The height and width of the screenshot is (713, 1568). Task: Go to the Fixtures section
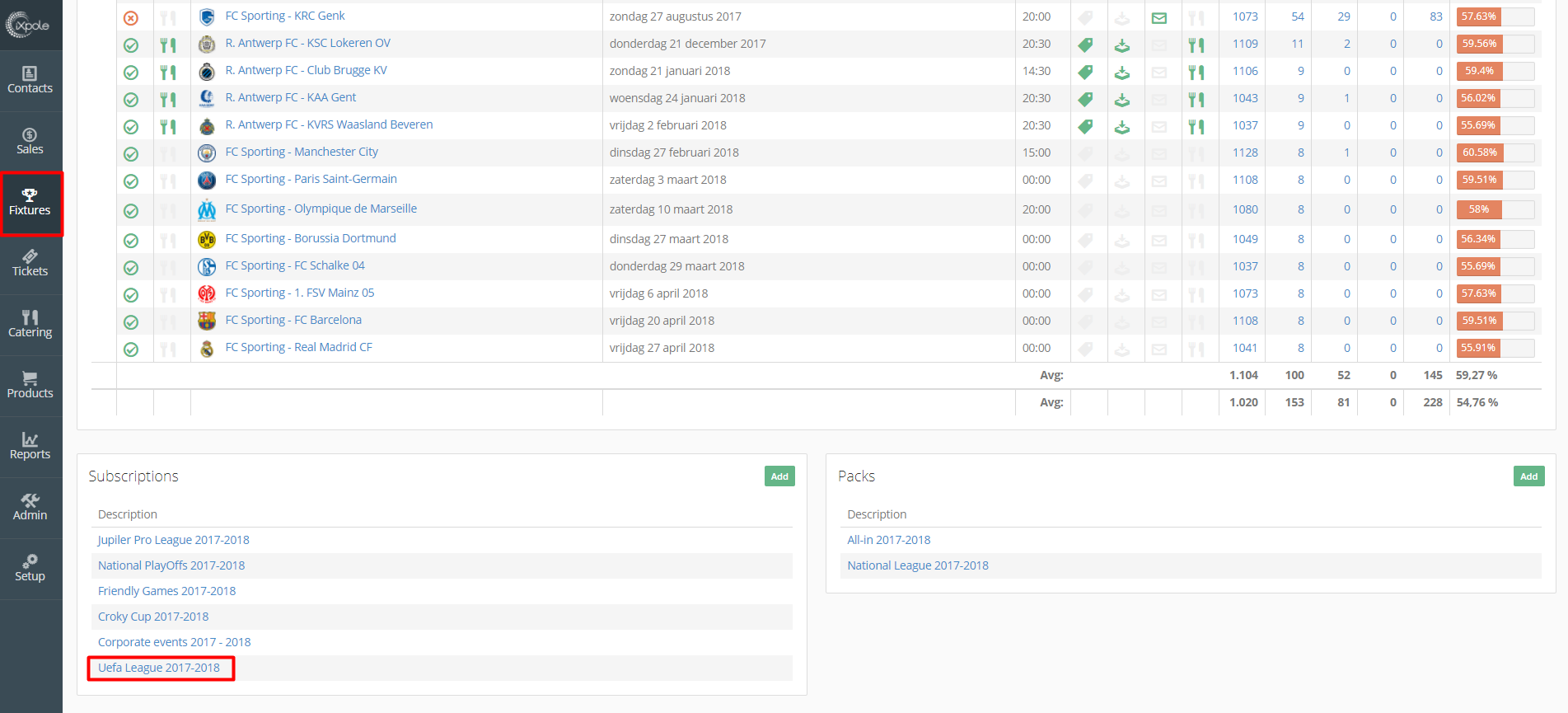(30, 203)
